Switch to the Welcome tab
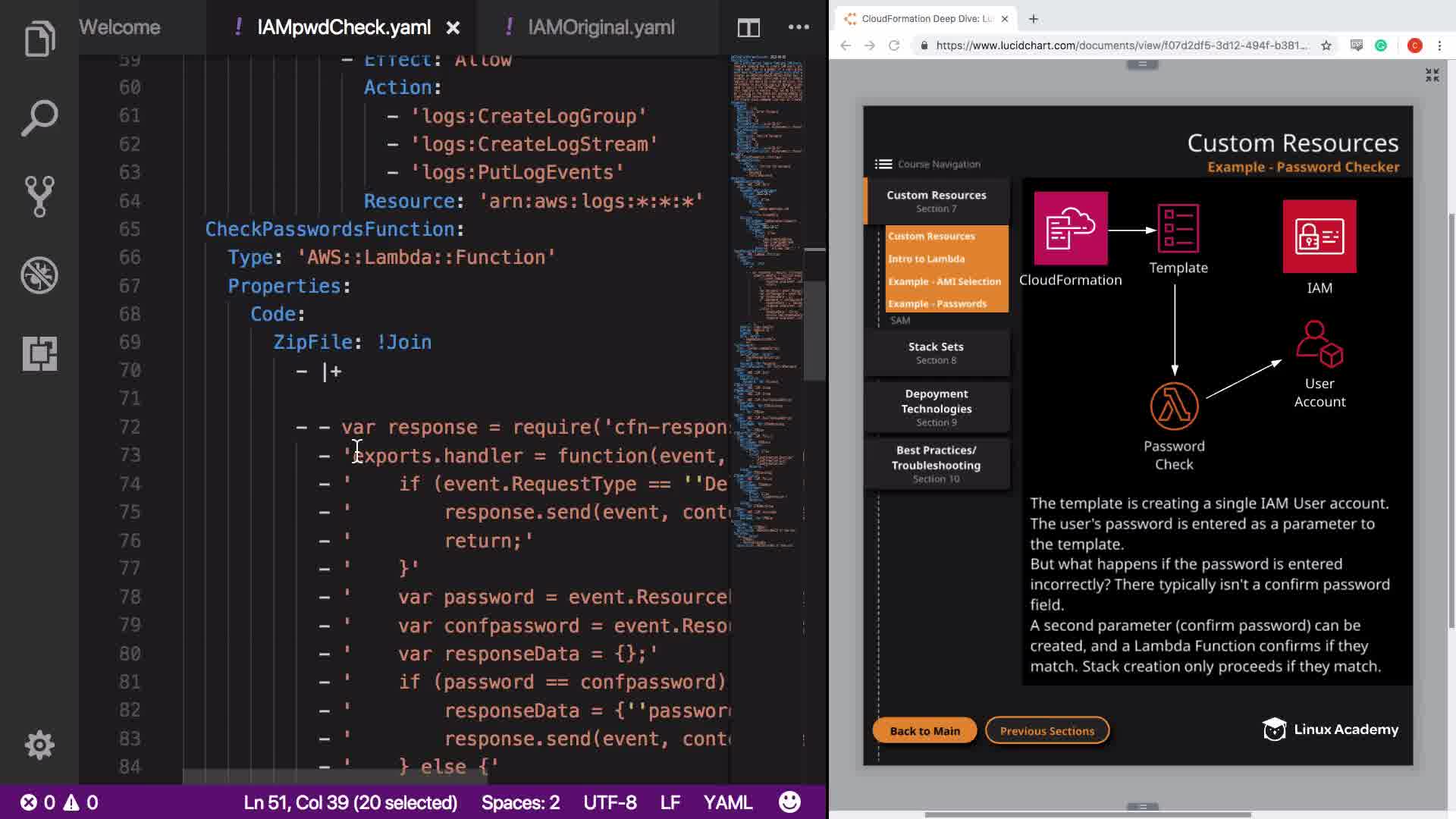Viewport: 1456px width, 819px height. pyautogui.click(x=120, y=28)
